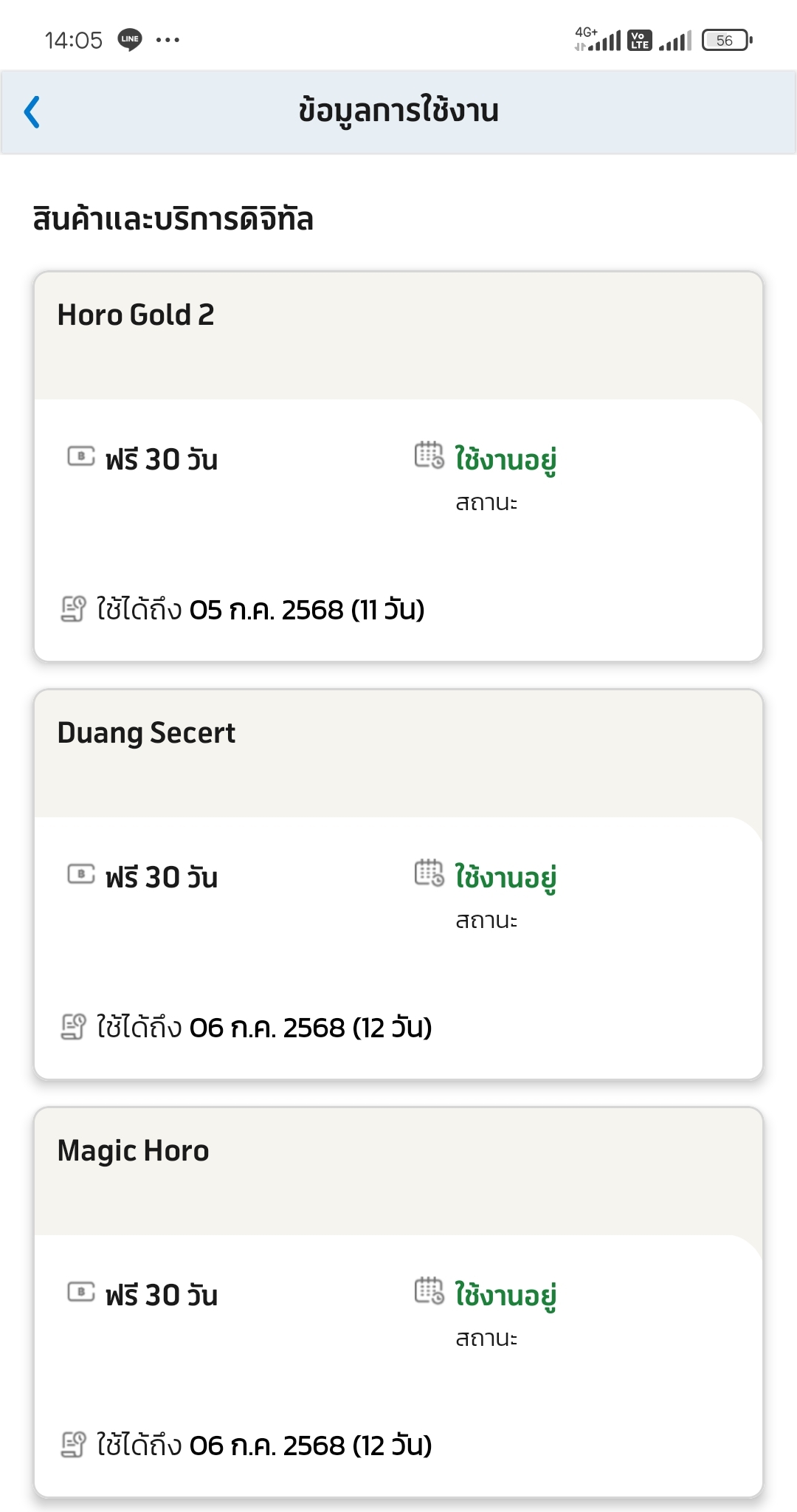Screen dimensions: 797x1512
Task: Tap the battery indicator showing 56
Action: 728,40
